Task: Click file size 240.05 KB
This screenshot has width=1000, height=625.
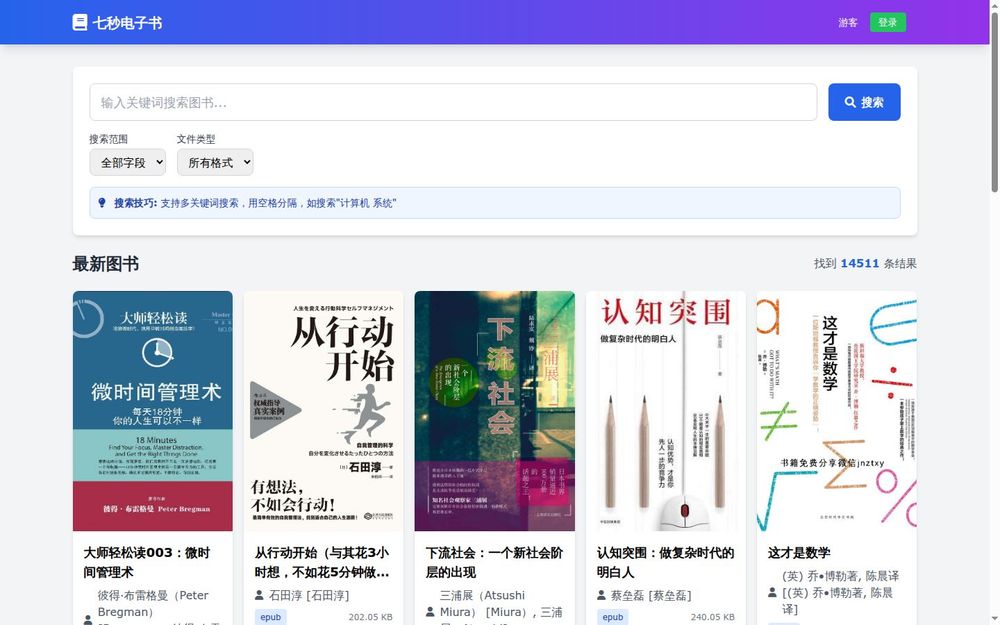Action: 712,617
